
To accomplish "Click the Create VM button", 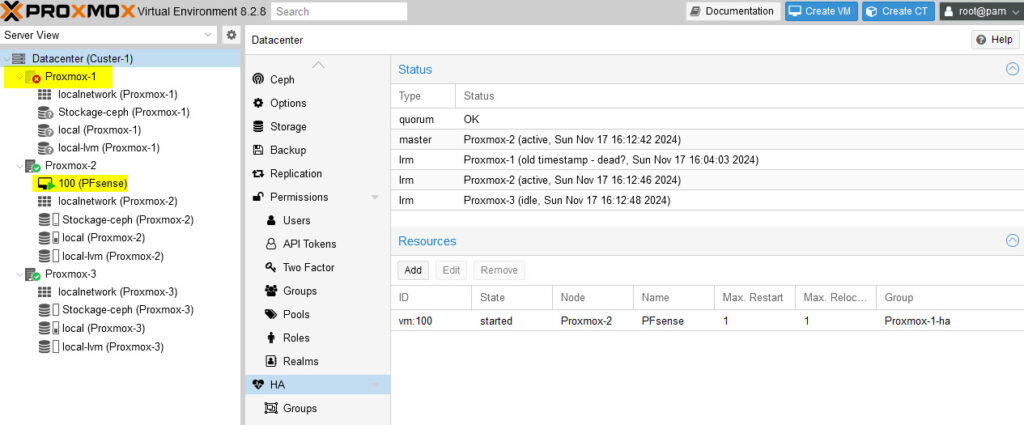I will tap(821, 11).
